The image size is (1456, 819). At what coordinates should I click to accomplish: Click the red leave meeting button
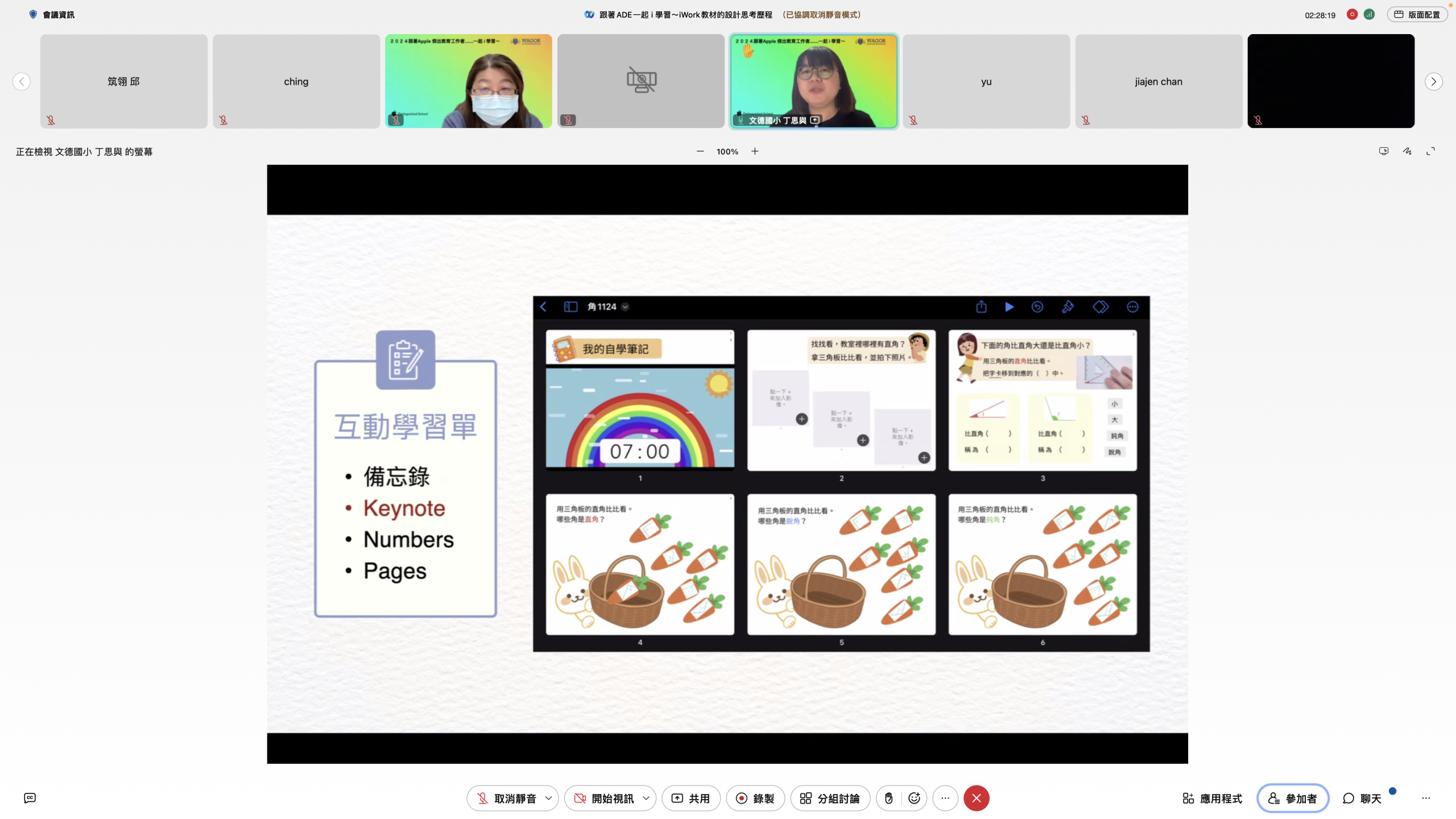(976, 798)
